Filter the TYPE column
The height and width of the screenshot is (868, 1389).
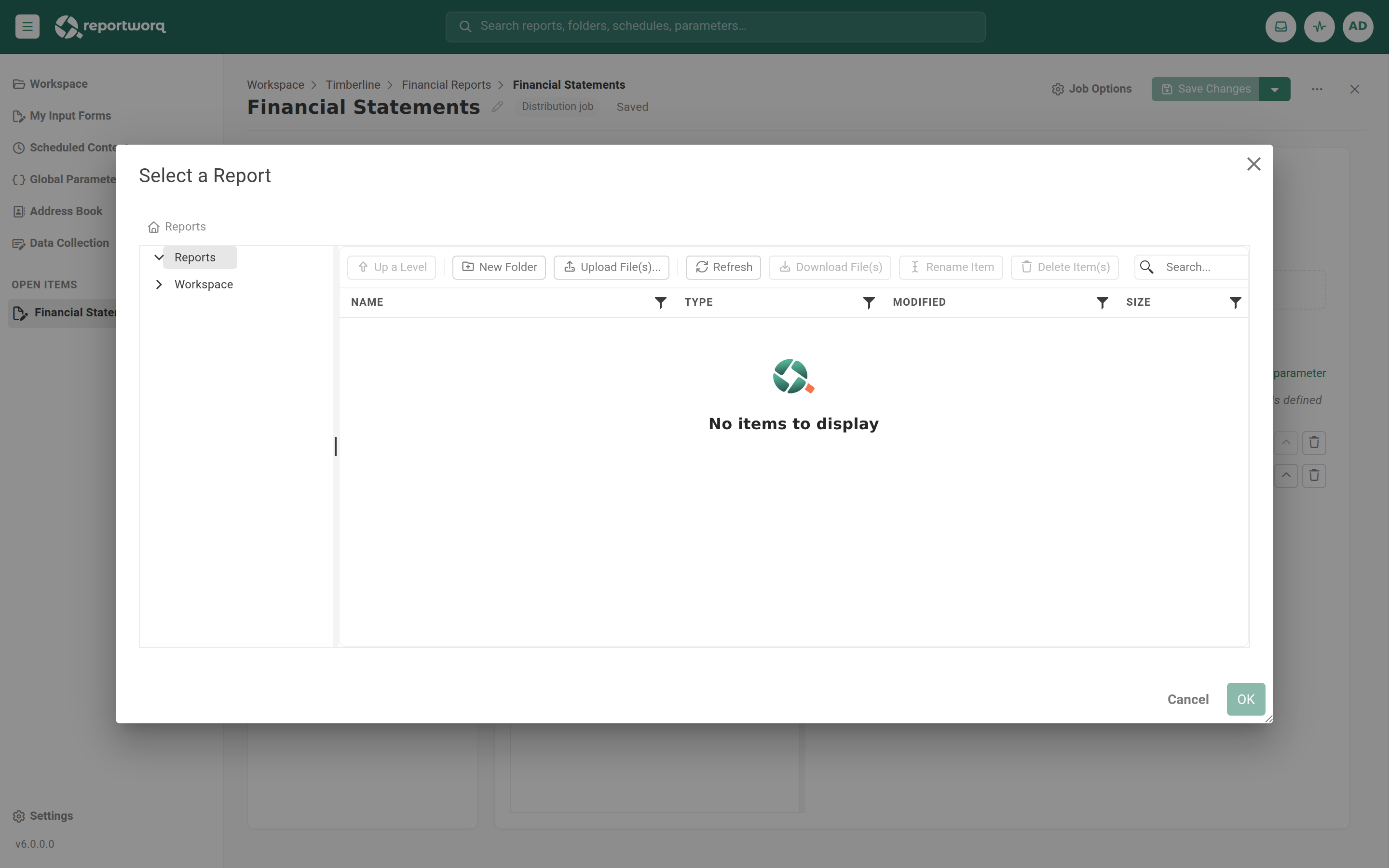click(869, 302)
